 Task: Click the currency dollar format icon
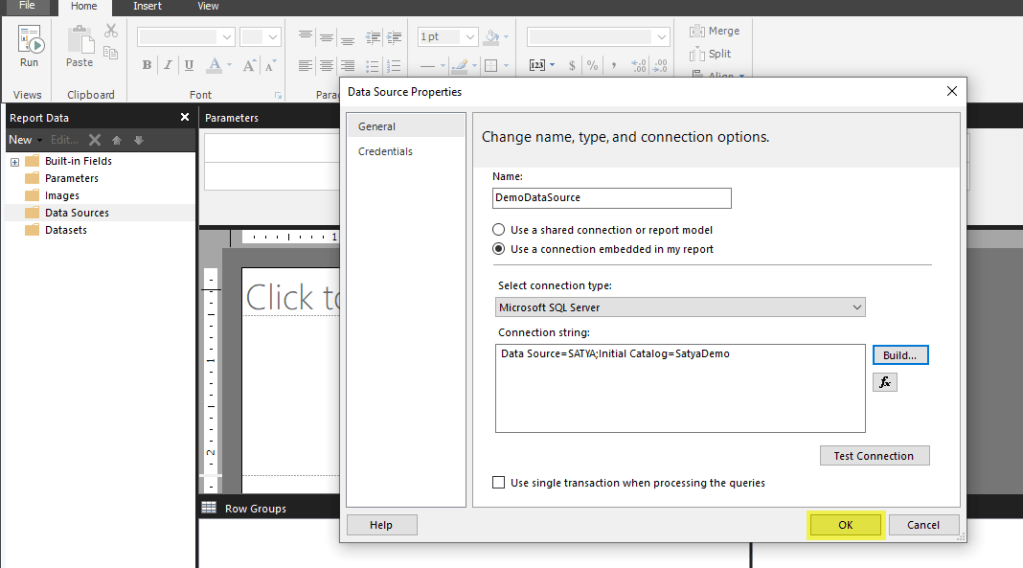tap(572, 66)
